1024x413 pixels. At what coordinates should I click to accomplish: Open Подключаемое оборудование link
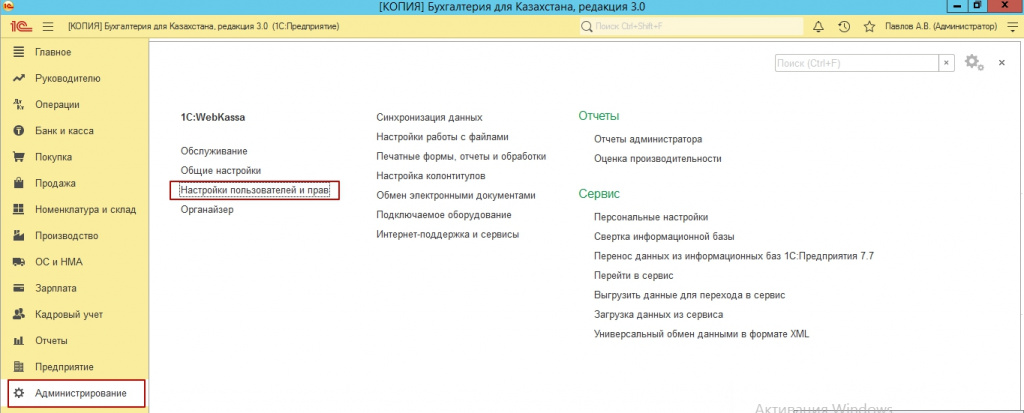click(x=443, y=215)
